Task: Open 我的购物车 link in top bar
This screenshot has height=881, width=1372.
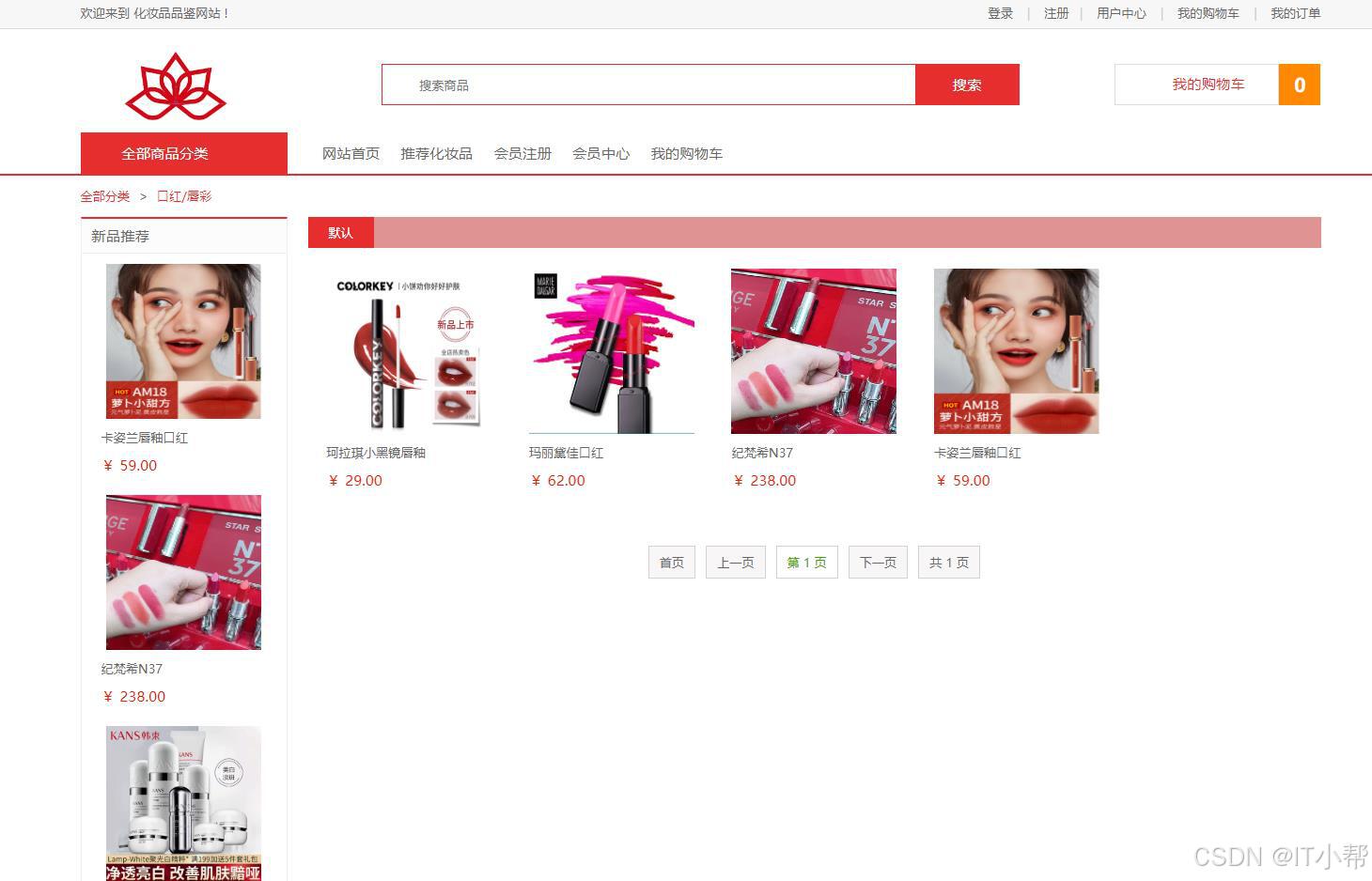Action: (1208, 13)
